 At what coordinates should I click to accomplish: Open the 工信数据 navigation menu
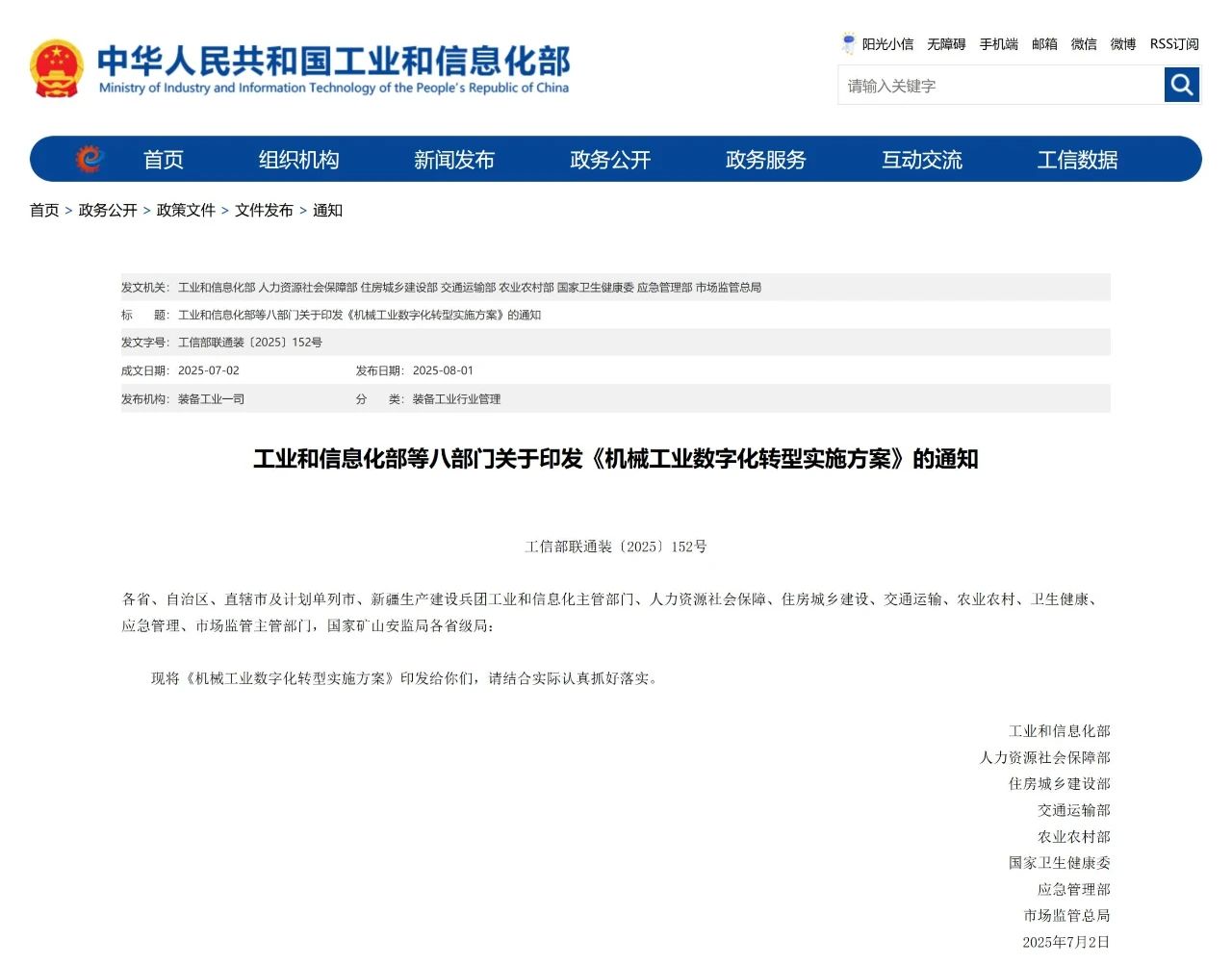point(1078,160)
